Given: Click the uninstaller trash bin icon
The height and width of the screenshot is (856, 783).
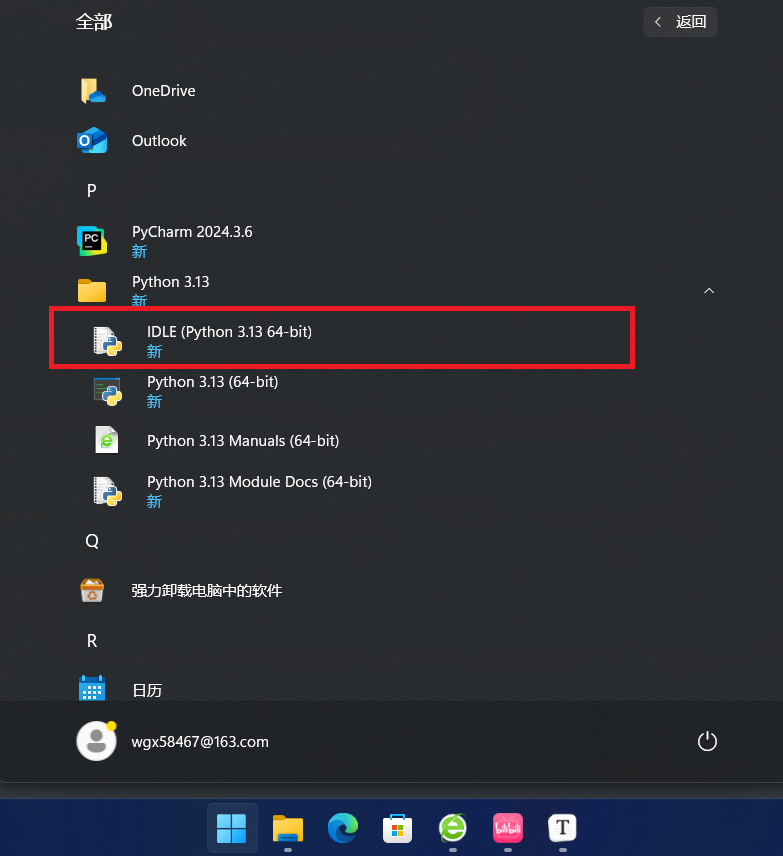Looking at the screenshot, I should 92,591.
